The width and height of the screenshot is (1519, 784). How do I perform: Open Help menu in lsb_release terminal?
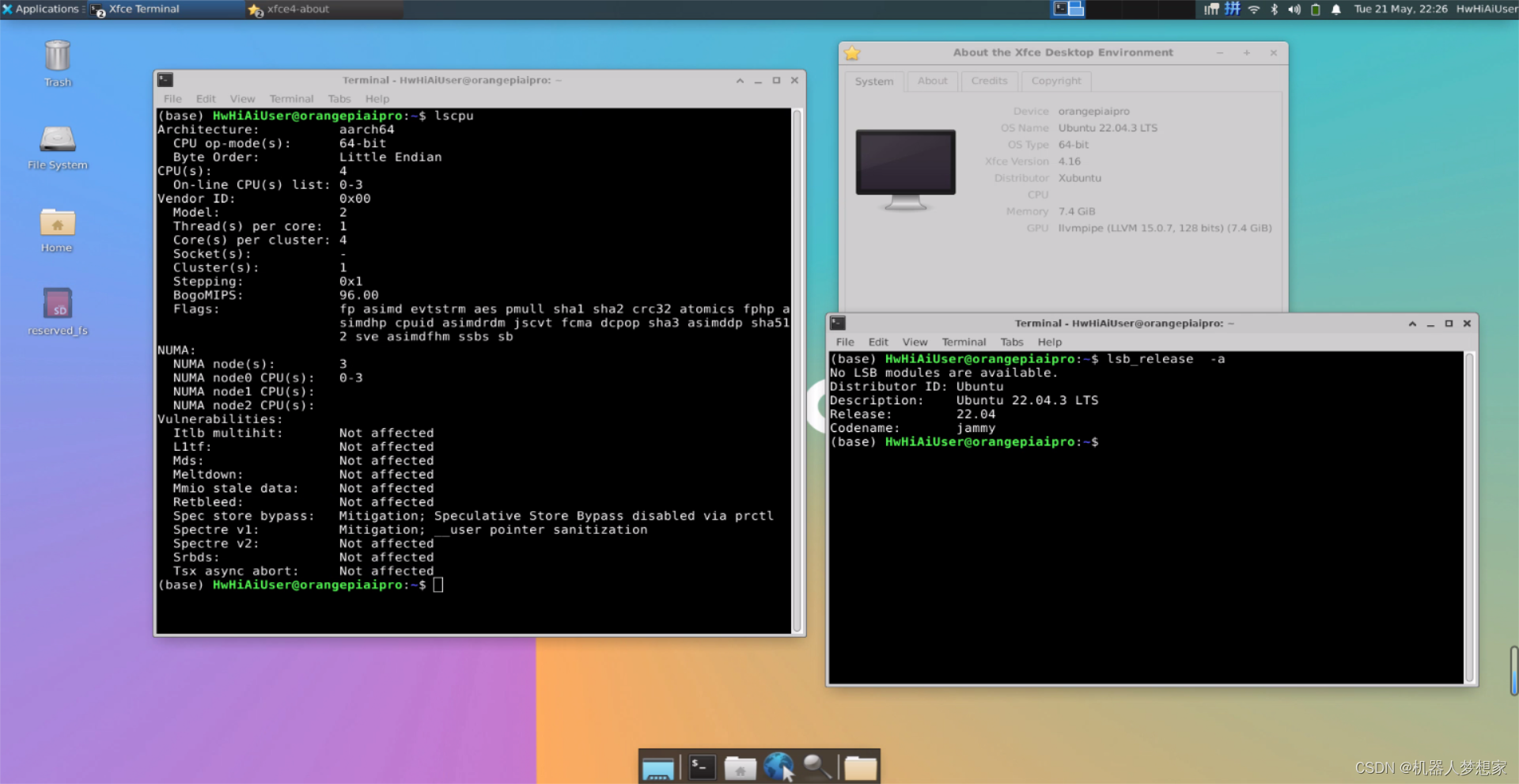tap(1050, 343)
